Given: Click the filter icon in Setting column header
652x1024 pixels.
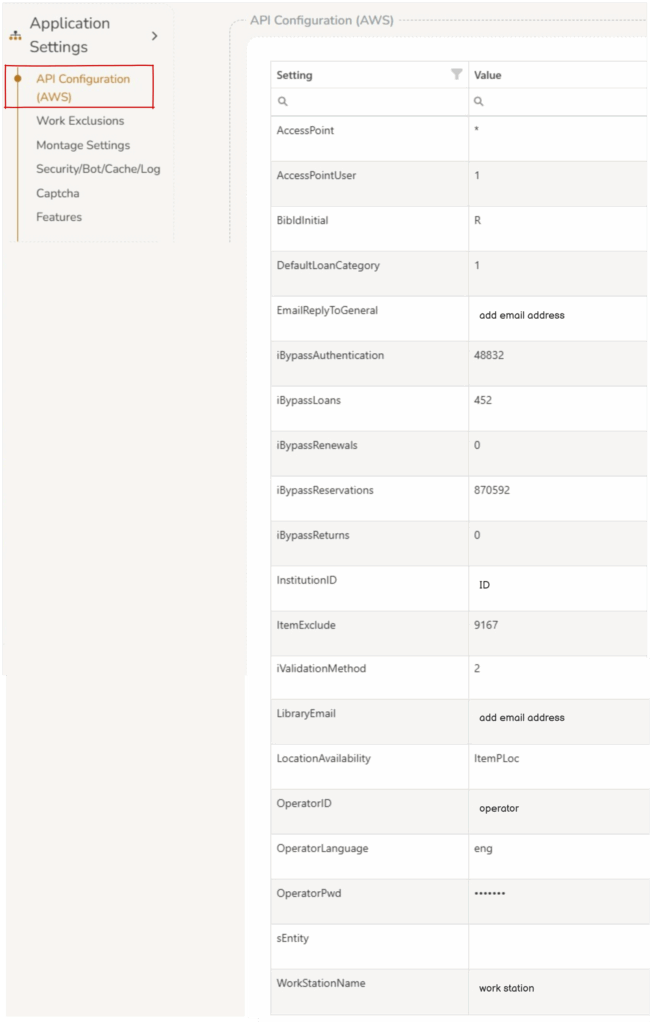Looking at the screenshot, I should pos(457,75).
